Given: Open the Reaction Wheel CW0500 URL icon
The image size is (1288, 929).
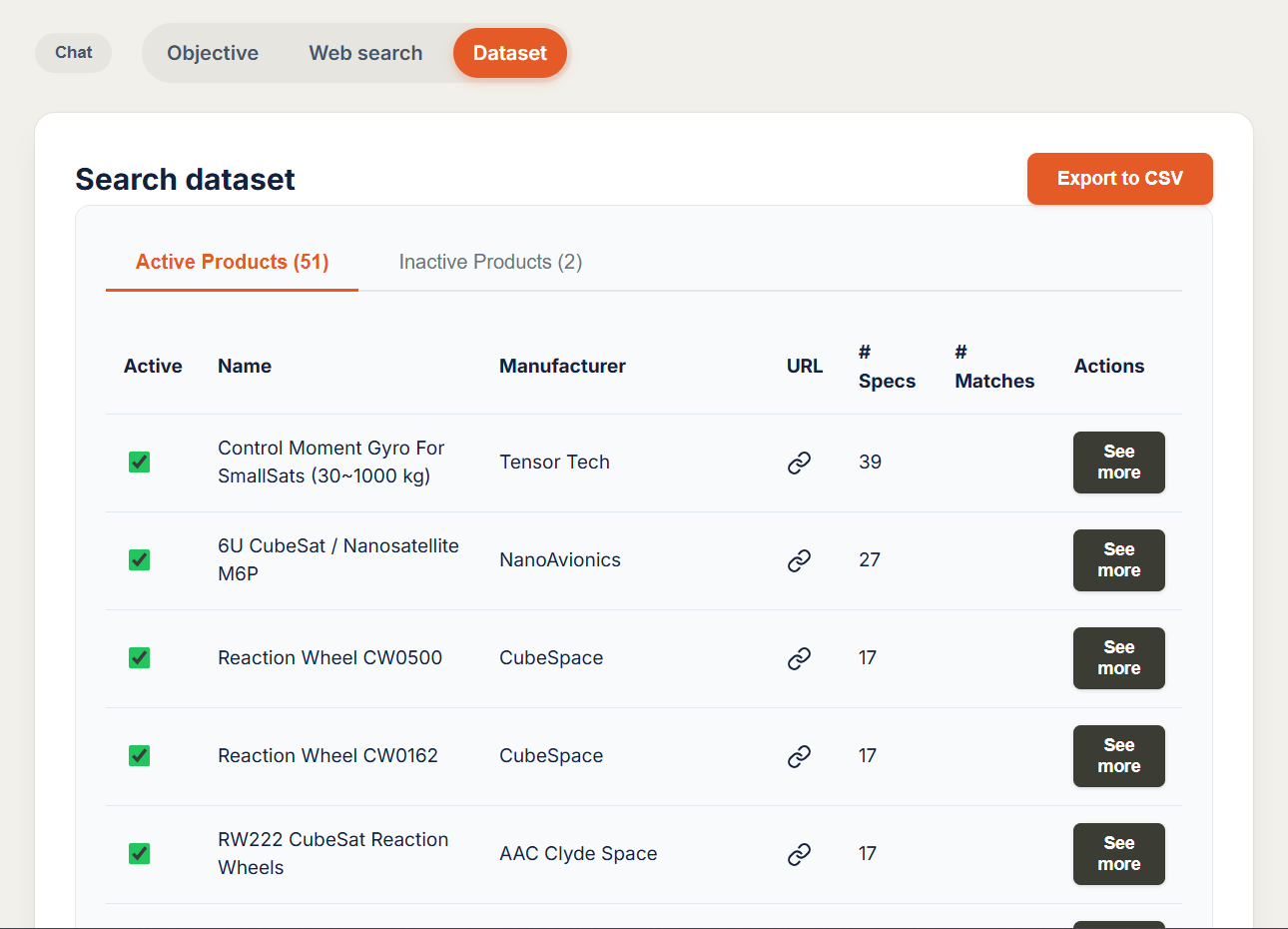Looking at the screenshot, I should [x=799, y=658].
